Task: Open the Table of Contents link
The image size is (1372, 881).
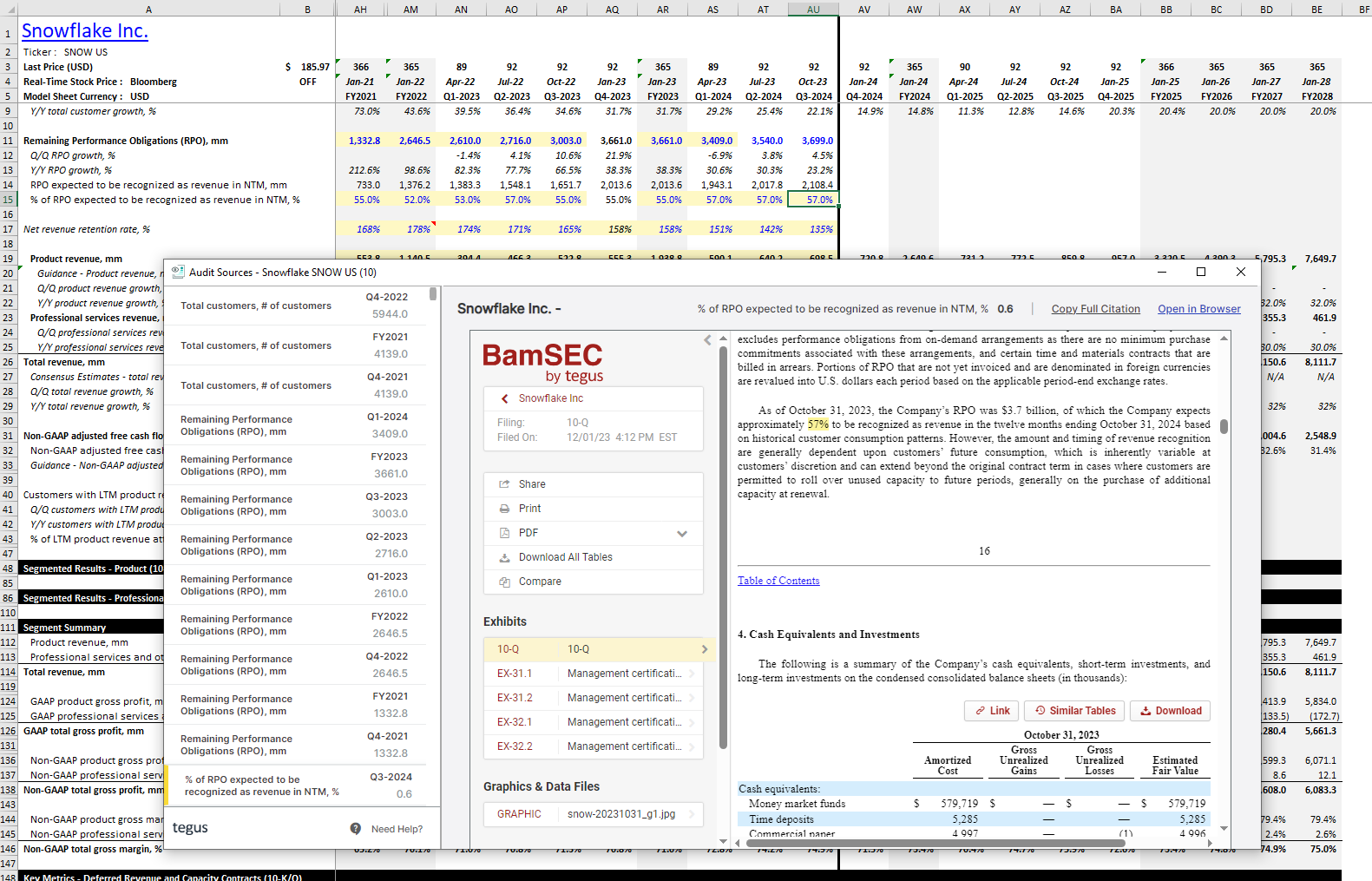Action: (x=778, y=581)
